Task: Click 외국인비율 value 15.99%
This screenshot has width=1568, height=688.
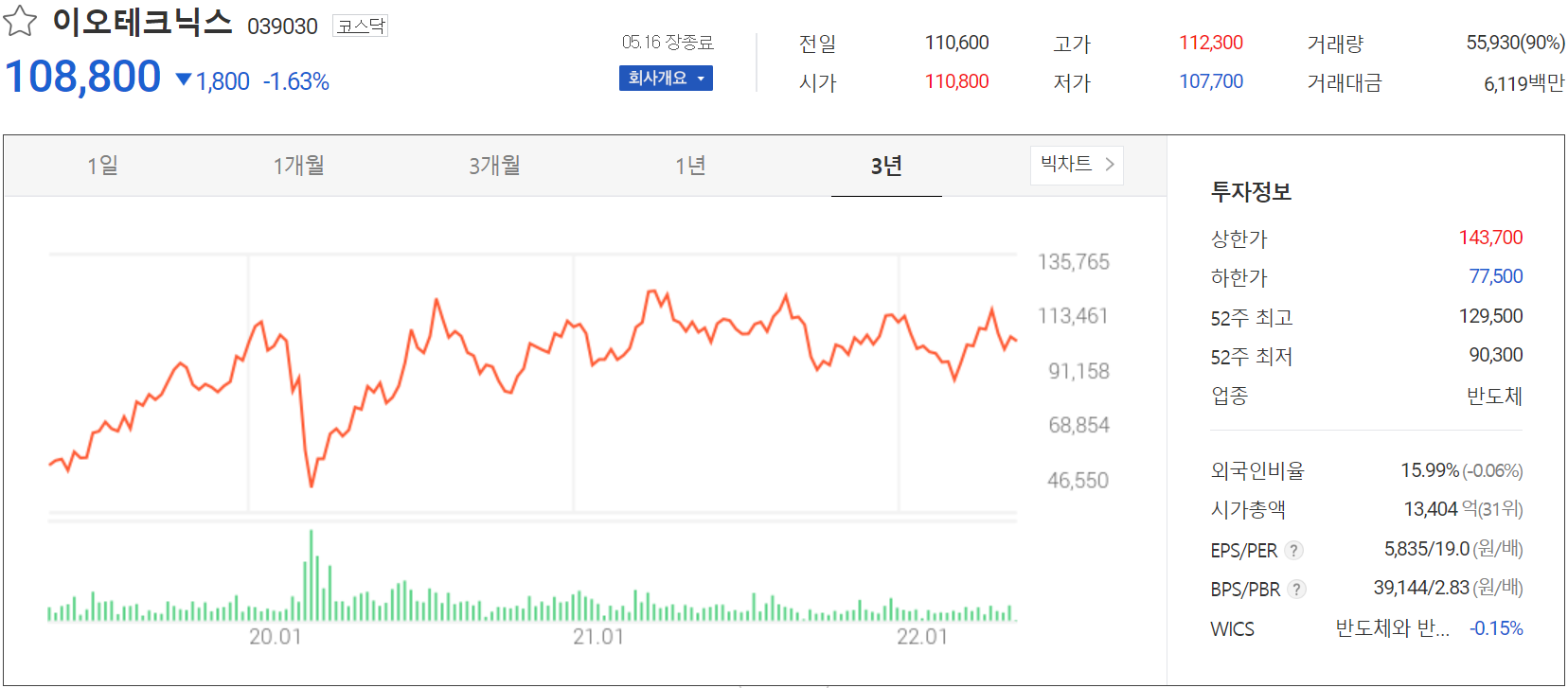Action: (x=1430, y=470)
